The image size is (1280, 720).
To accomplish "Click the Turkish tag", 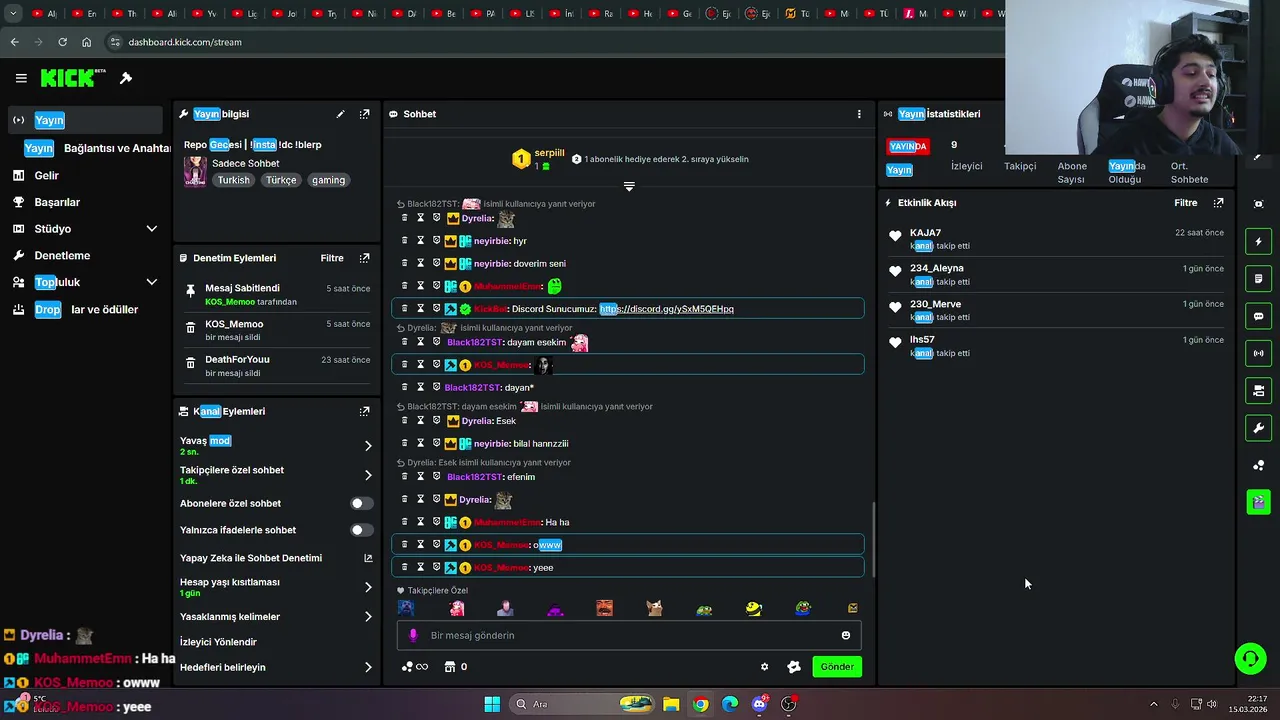I will (233, 180).
